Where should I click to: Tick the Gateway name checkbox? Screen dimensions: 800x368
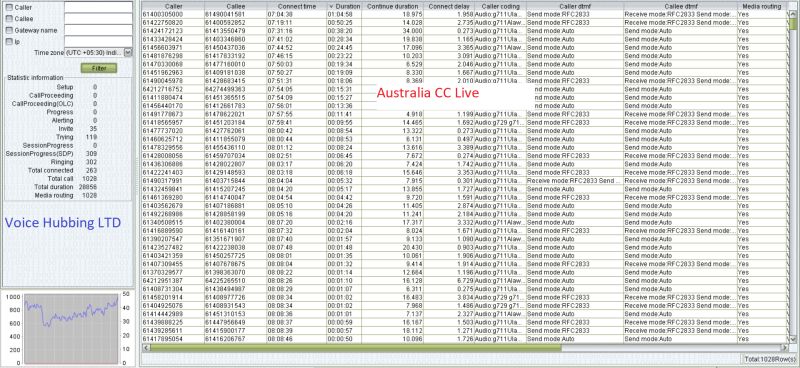coord(9,30)
